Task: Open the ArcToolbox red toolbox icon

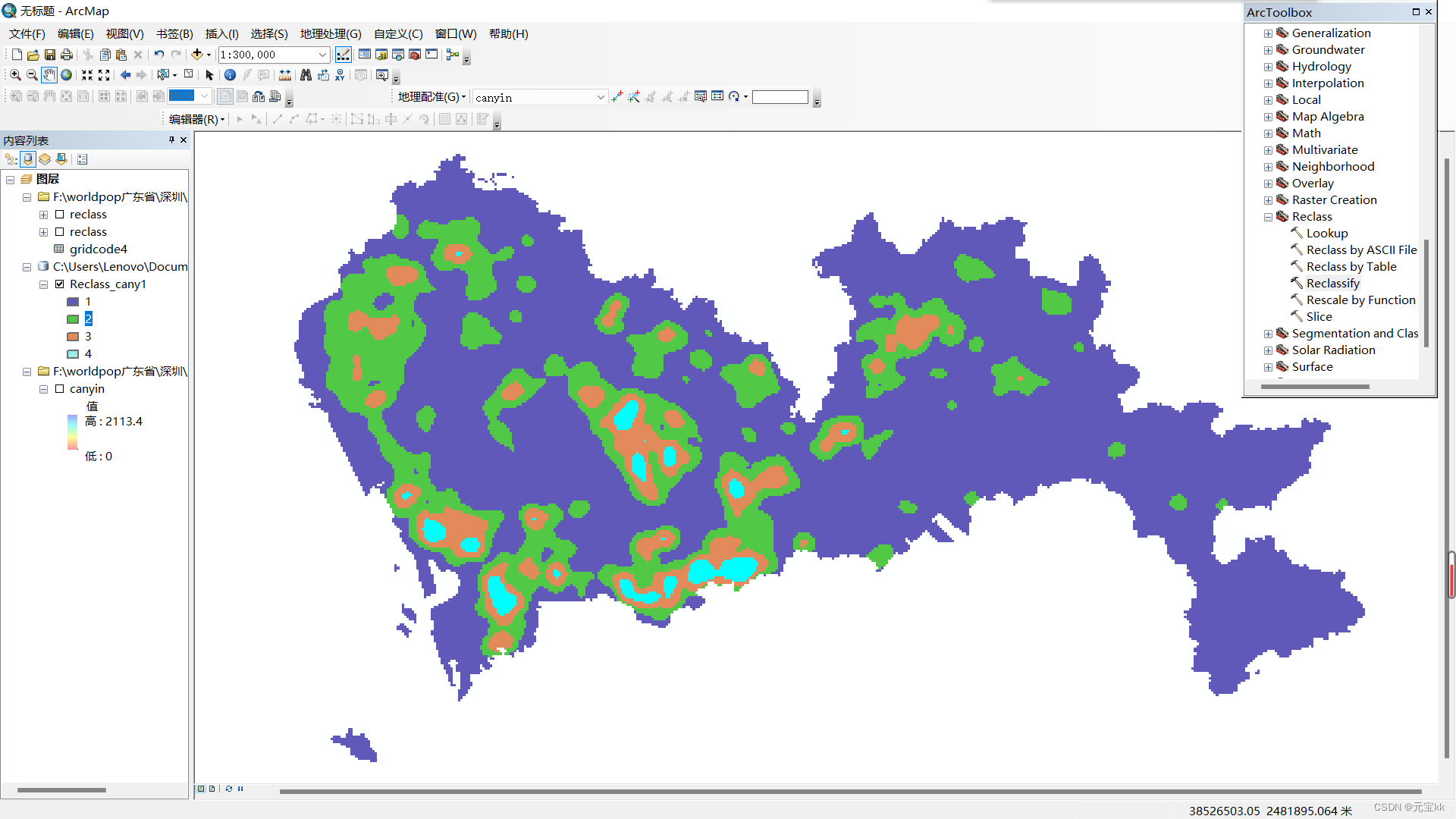Action: pos(415,55)
